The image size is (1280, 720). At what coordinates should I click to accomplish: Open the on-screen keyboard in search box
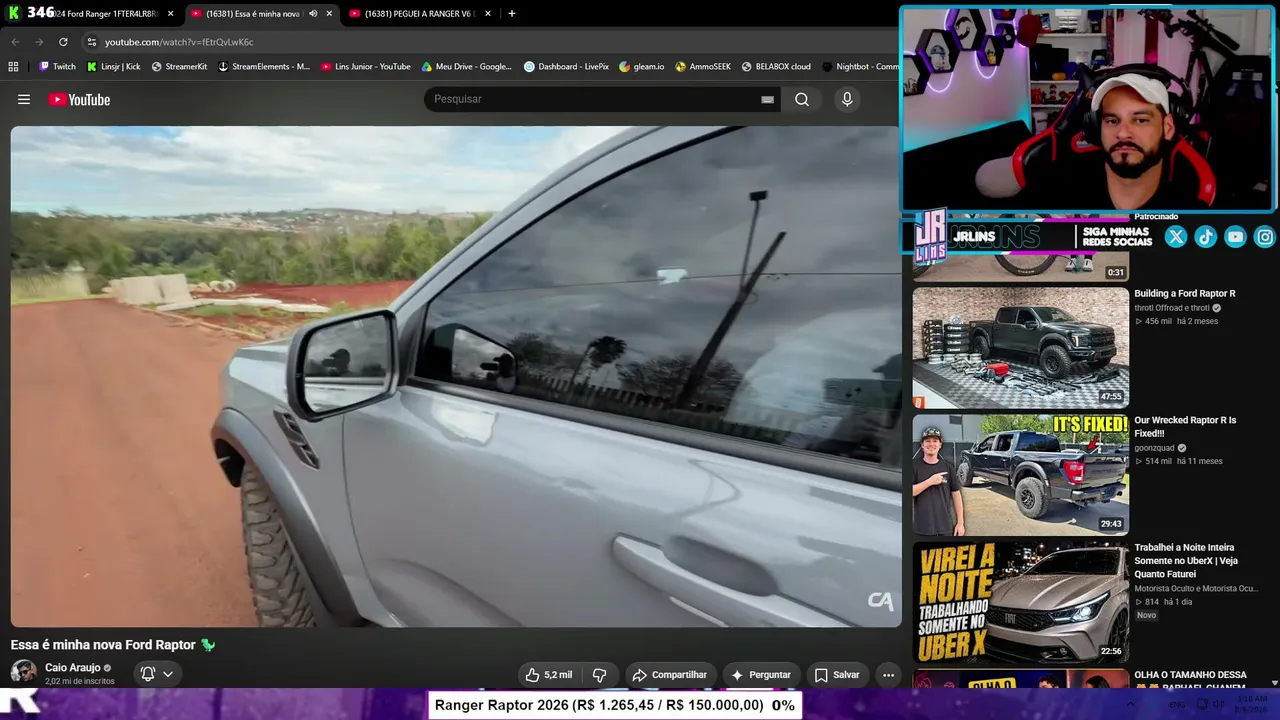click(767, 99)
